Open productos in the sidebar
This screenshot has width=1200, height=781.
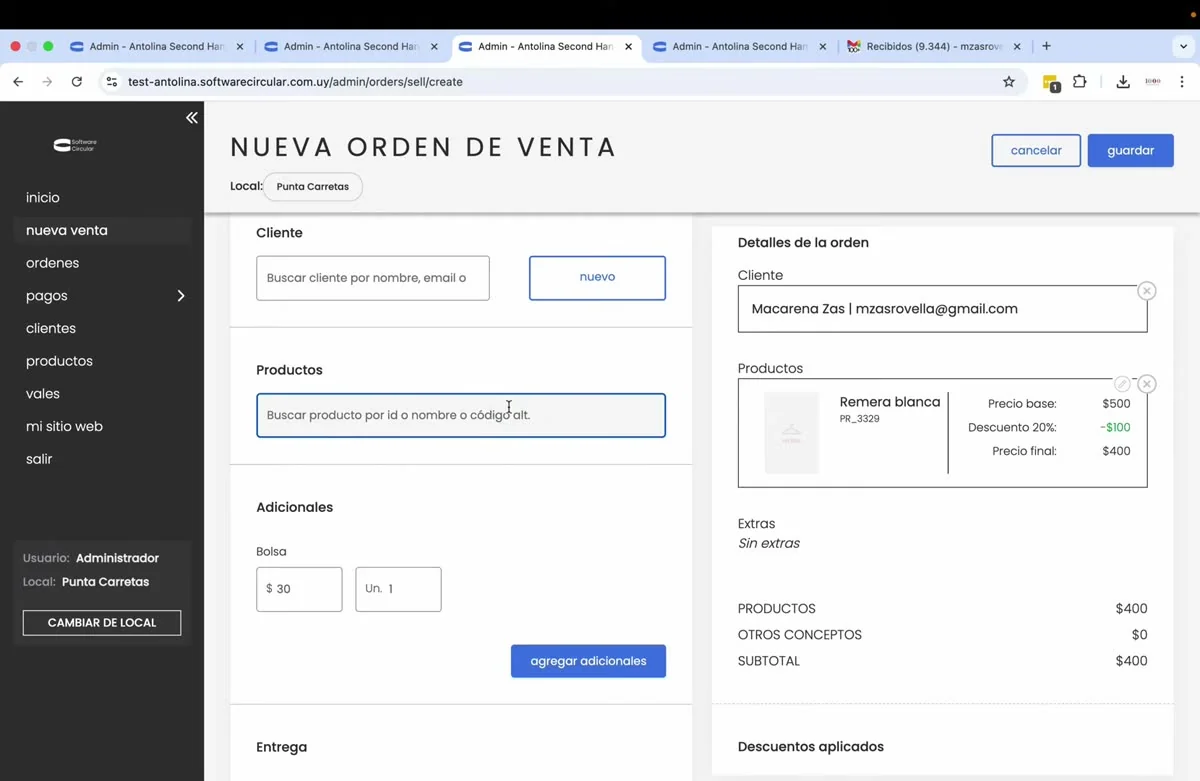[x=59, y=361]
